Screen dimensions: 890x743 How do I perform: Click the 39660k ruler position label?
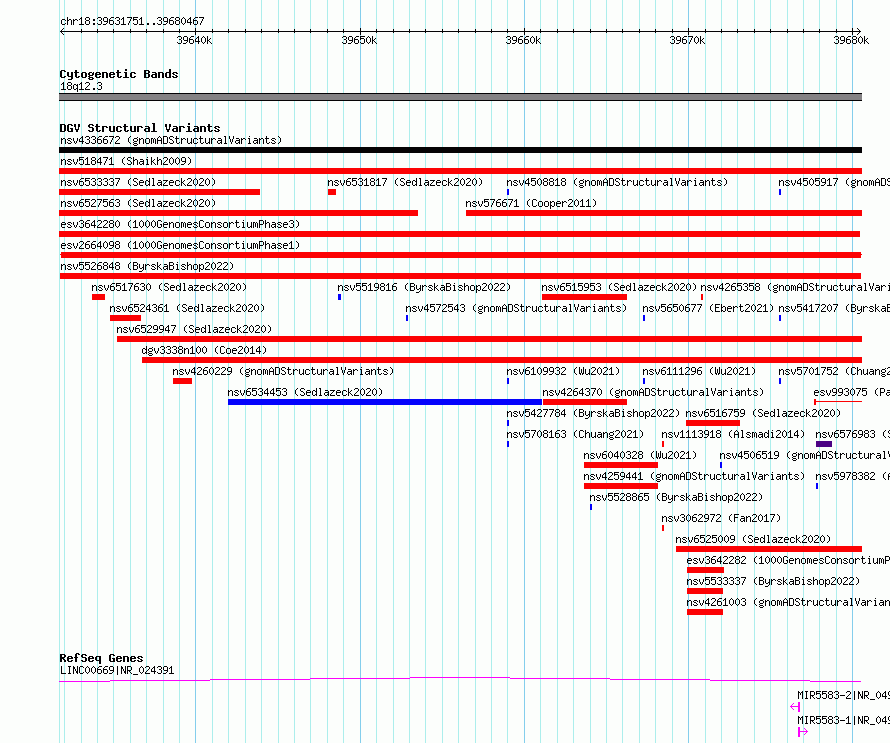523,40
